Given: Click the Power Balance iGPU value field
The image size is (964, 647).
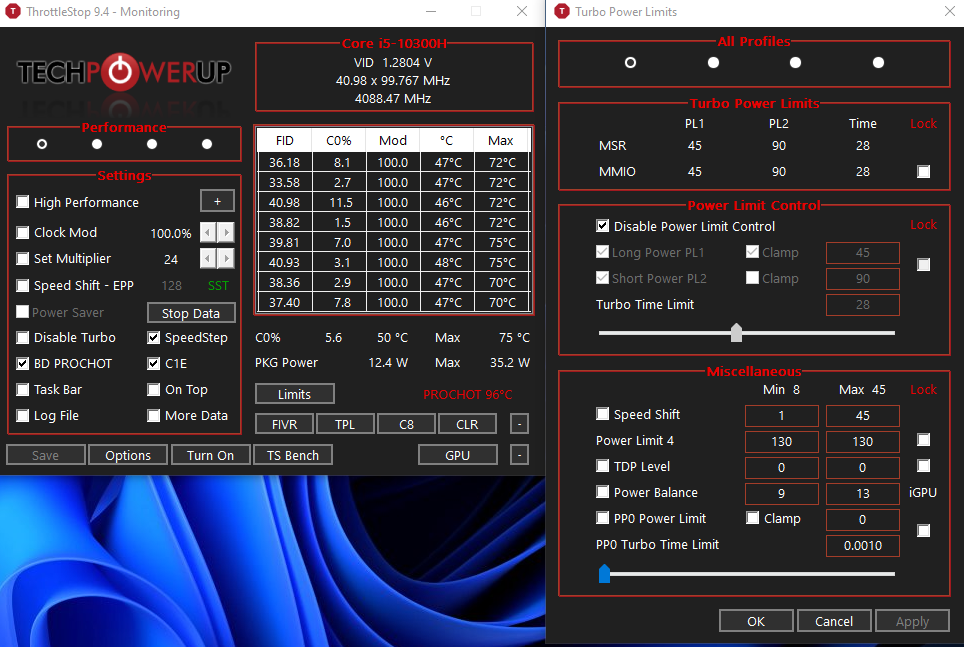Looking at the screenshot, I should point(863,493).
